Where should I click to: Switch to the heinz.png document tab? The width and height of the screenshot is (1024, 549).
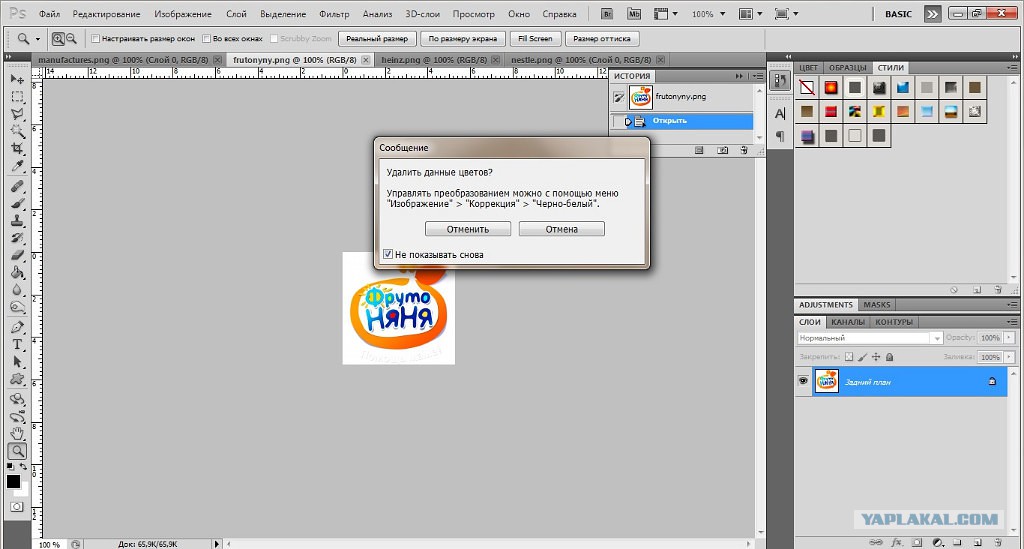coord(434,59)
